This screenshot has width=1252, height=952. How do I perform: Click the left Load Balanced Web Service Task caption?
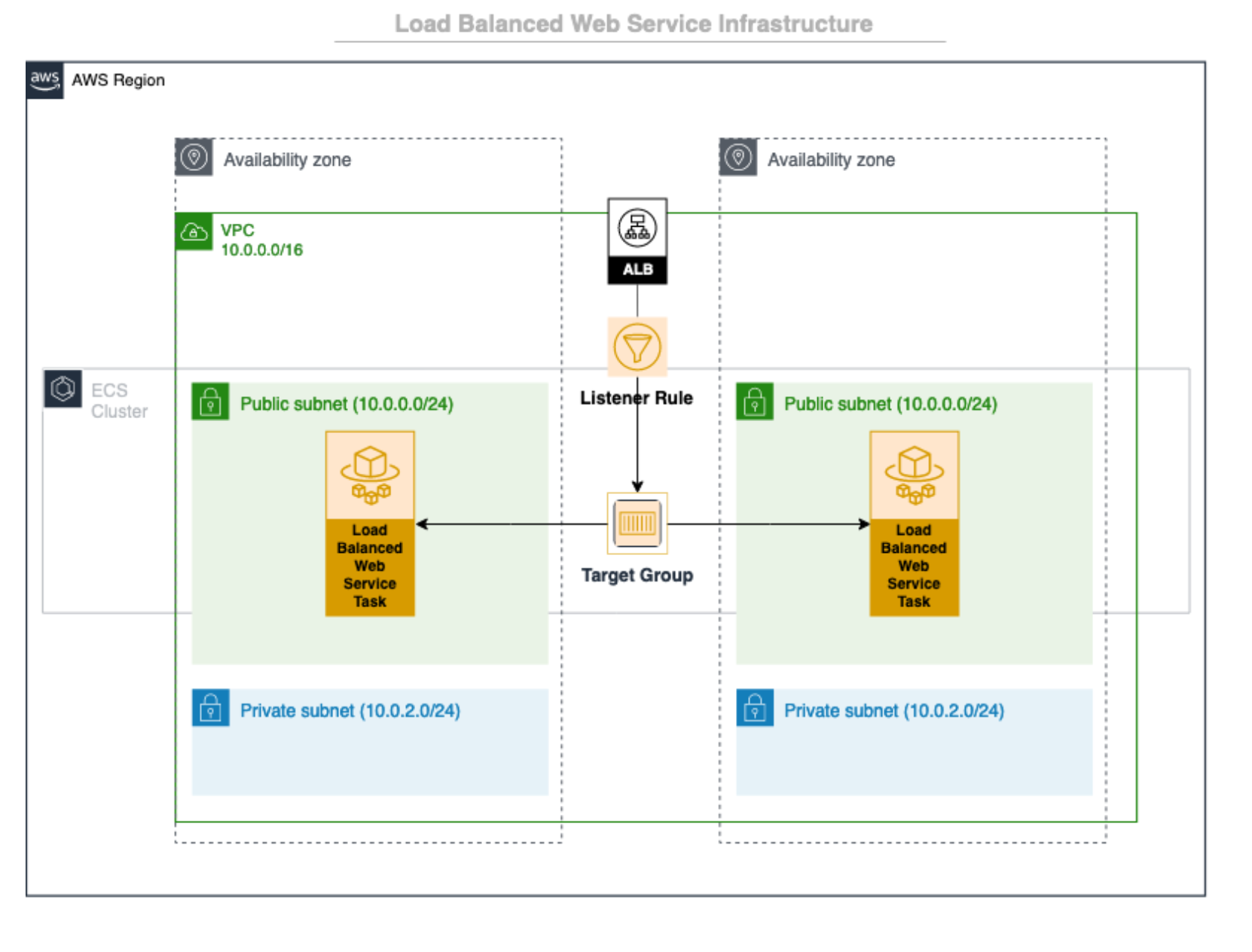[370, 566]
